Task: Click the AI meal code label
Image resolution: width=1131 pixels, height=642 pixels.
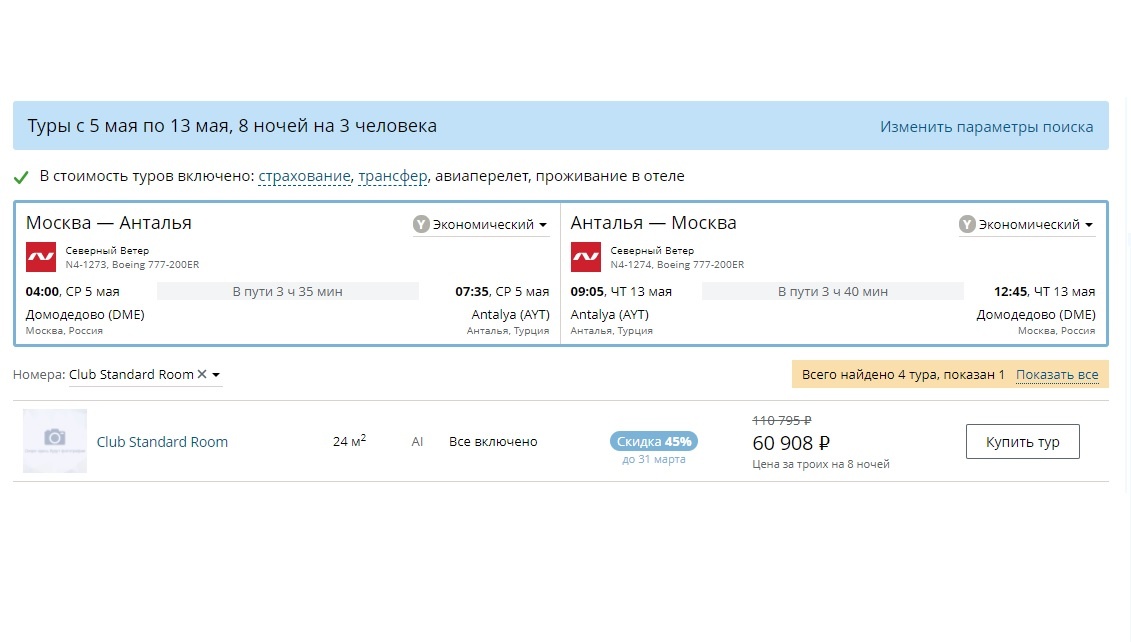Action: [417, 441]
